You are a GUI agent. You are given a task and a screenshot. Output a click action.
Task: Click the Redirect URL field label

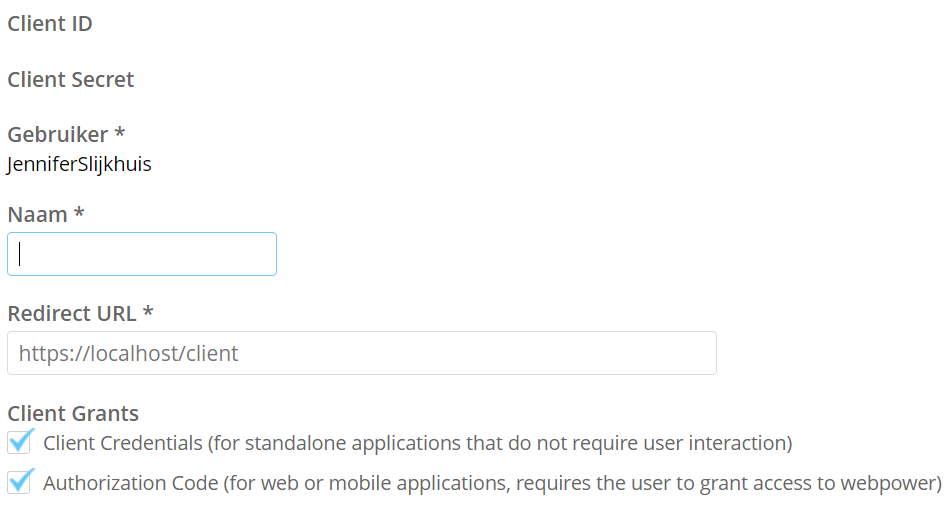pos(71,313)
